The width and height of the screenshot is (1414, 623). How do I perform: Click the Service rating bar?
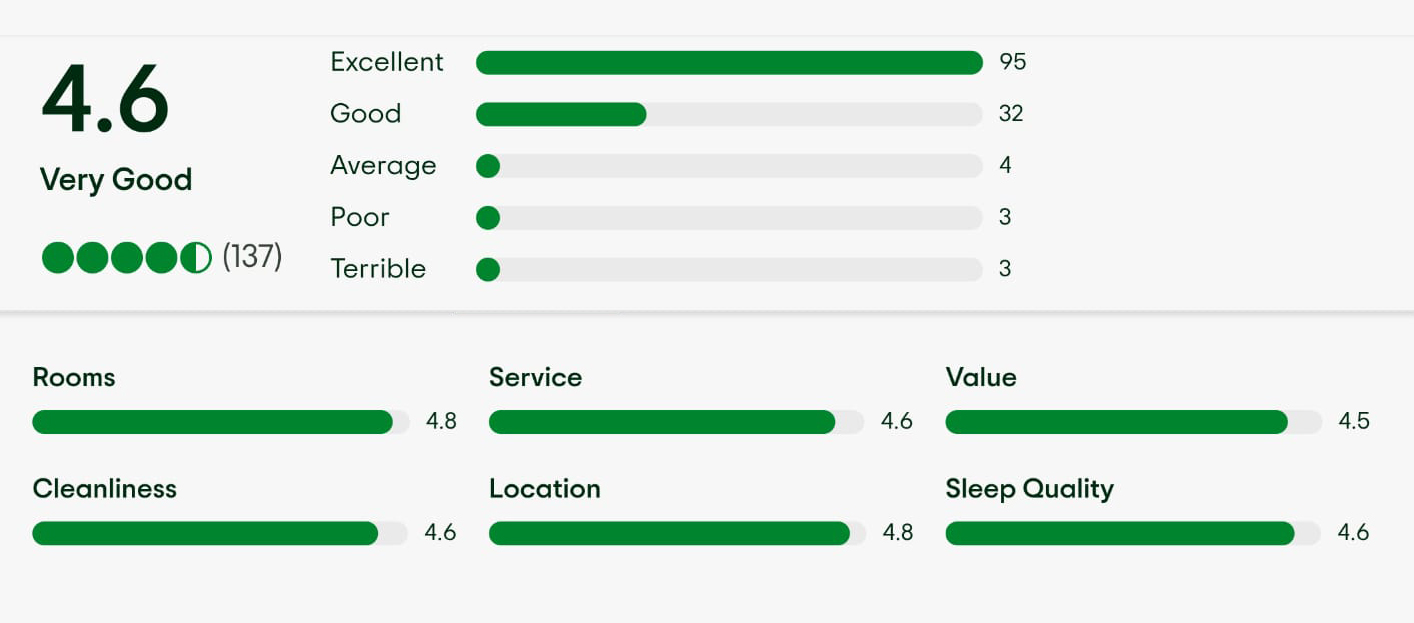676,422
